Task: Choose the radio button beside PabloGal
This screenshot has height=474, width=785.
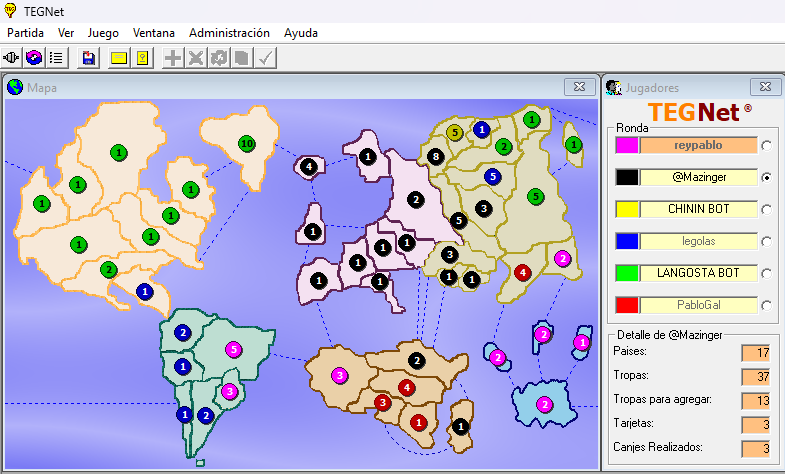Action: [x=767, y=305]
